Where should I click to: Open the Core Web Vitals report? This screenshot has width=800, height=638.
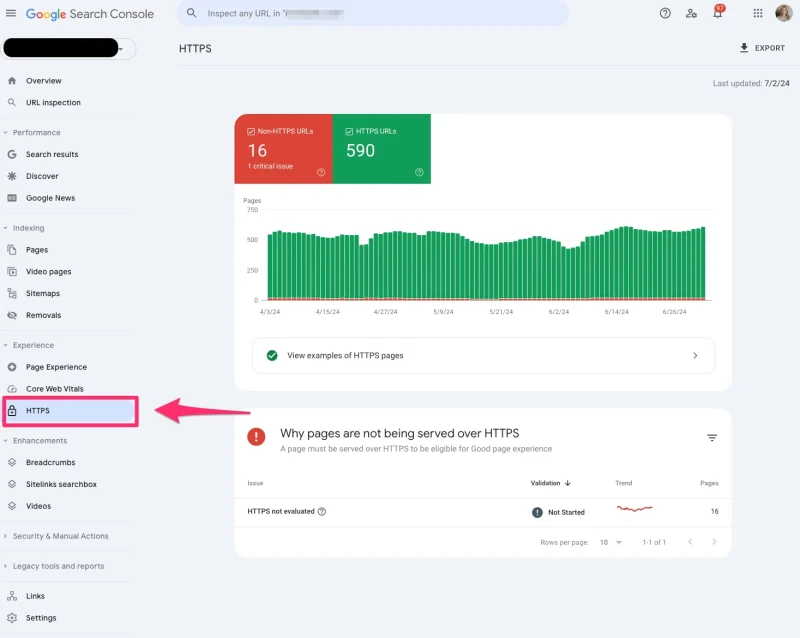[55, 389]
